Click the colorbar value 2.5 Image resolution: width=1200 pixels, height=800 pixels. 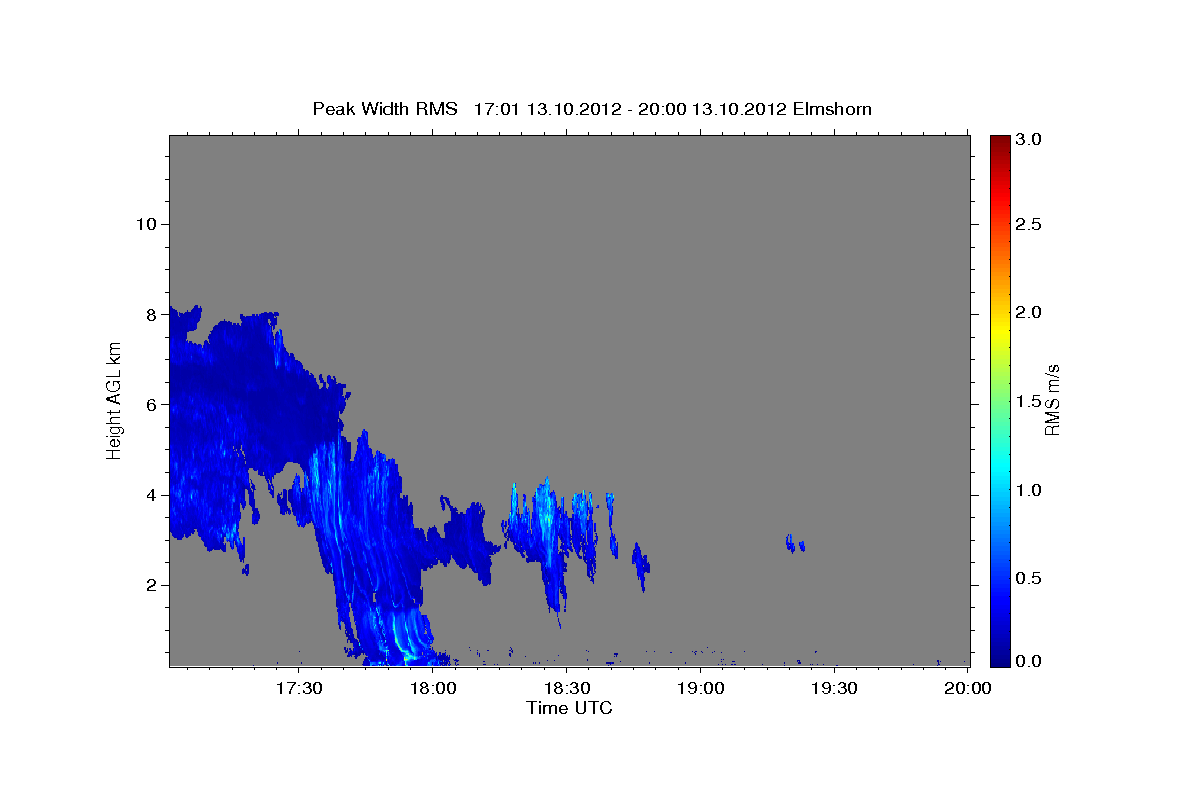coord(1029,224)
